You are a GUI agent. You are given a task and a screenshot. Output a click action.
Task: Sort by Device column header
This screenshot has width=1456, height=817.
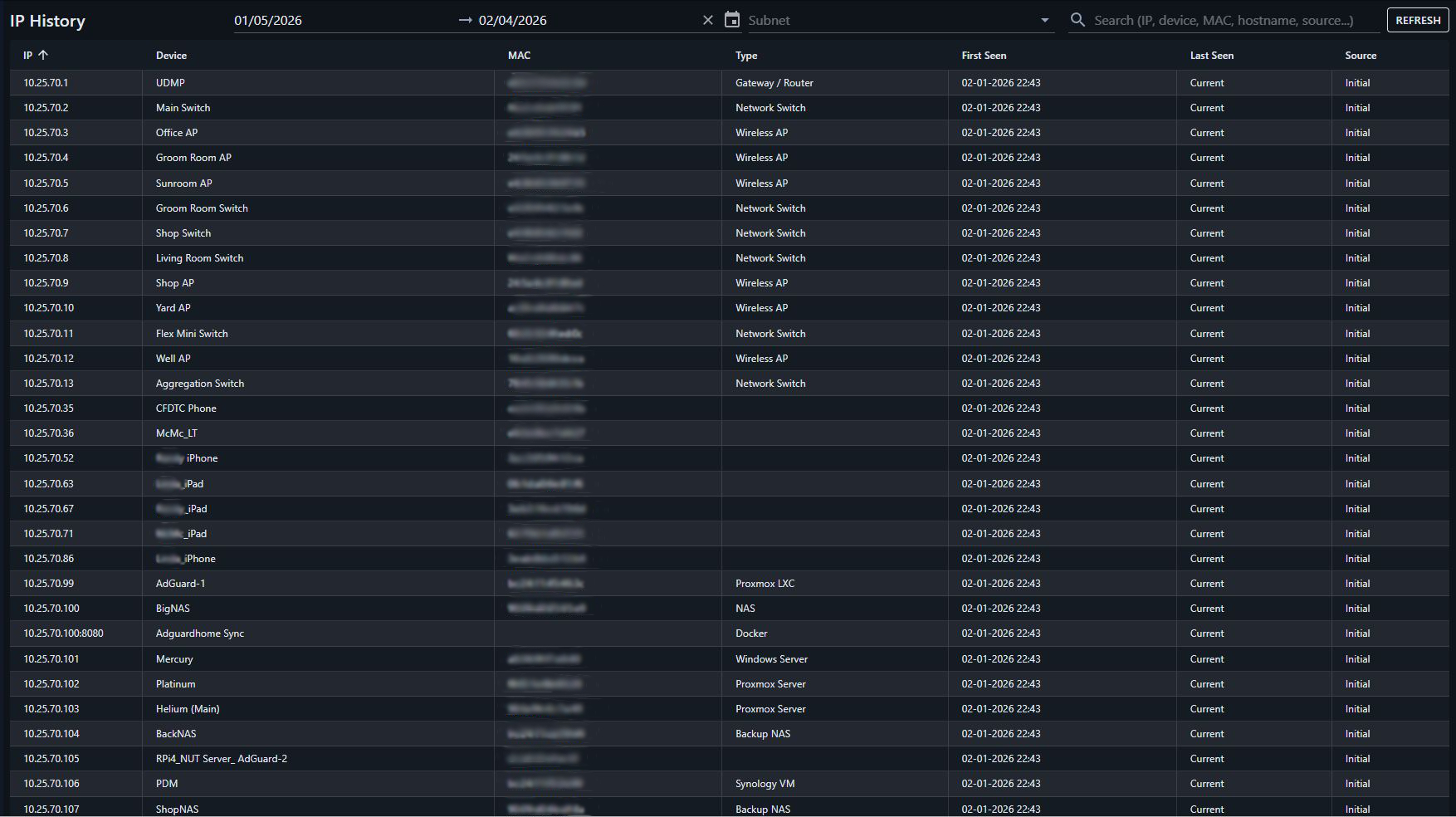171,56
